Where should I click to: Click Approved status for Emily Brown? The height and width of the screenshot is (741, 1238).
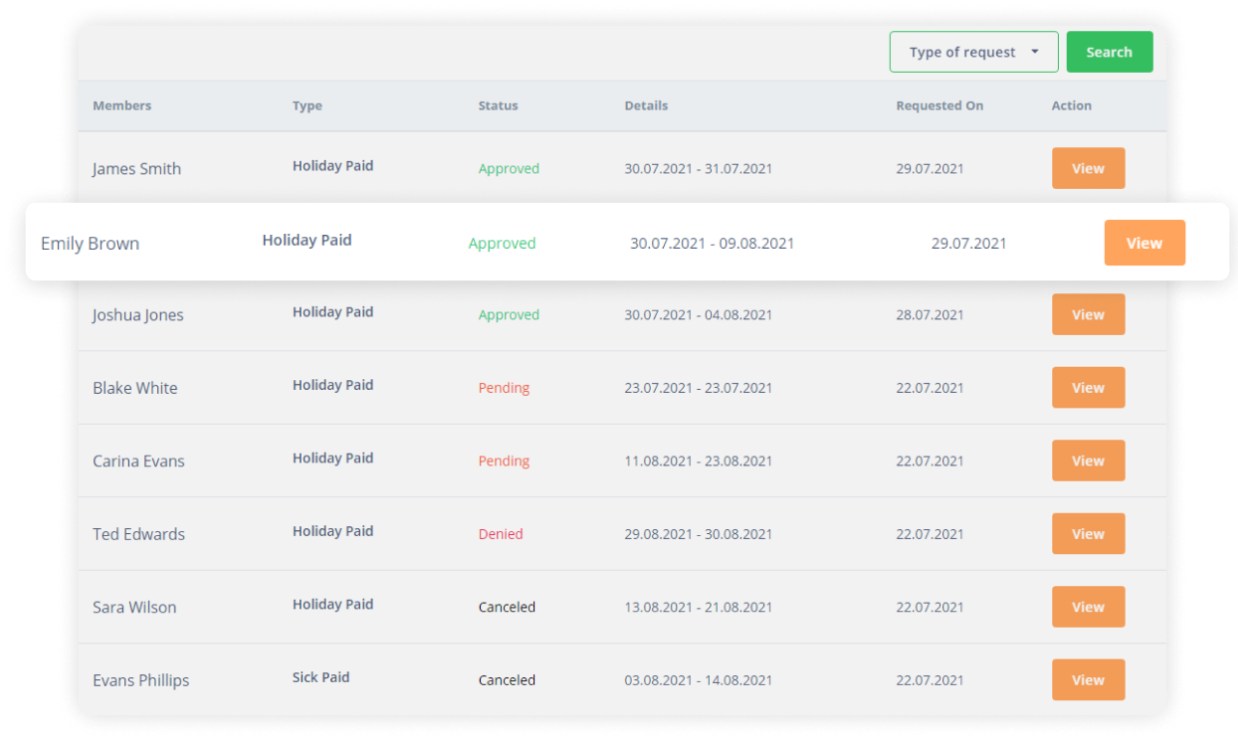(x=502, y=243)
